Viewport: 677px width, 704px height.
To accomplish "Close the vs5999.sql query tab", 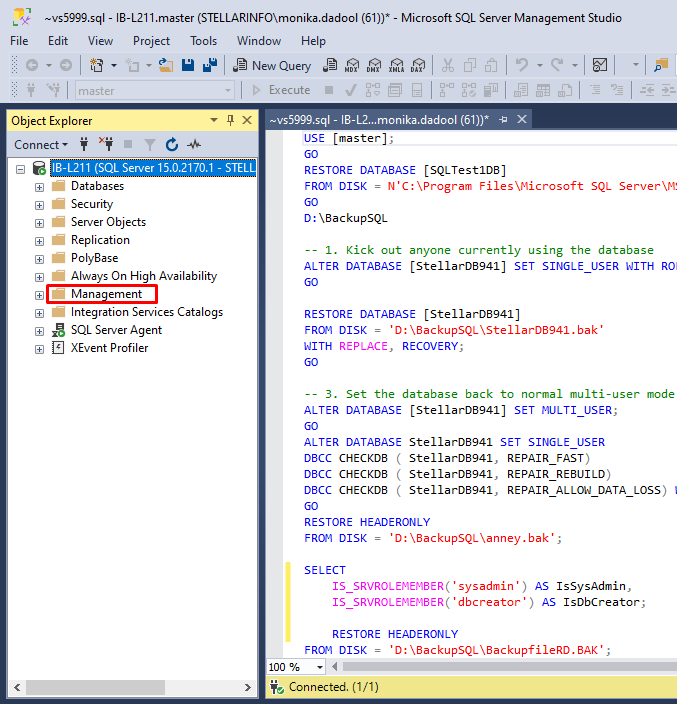I will click(x=522, y=119).
